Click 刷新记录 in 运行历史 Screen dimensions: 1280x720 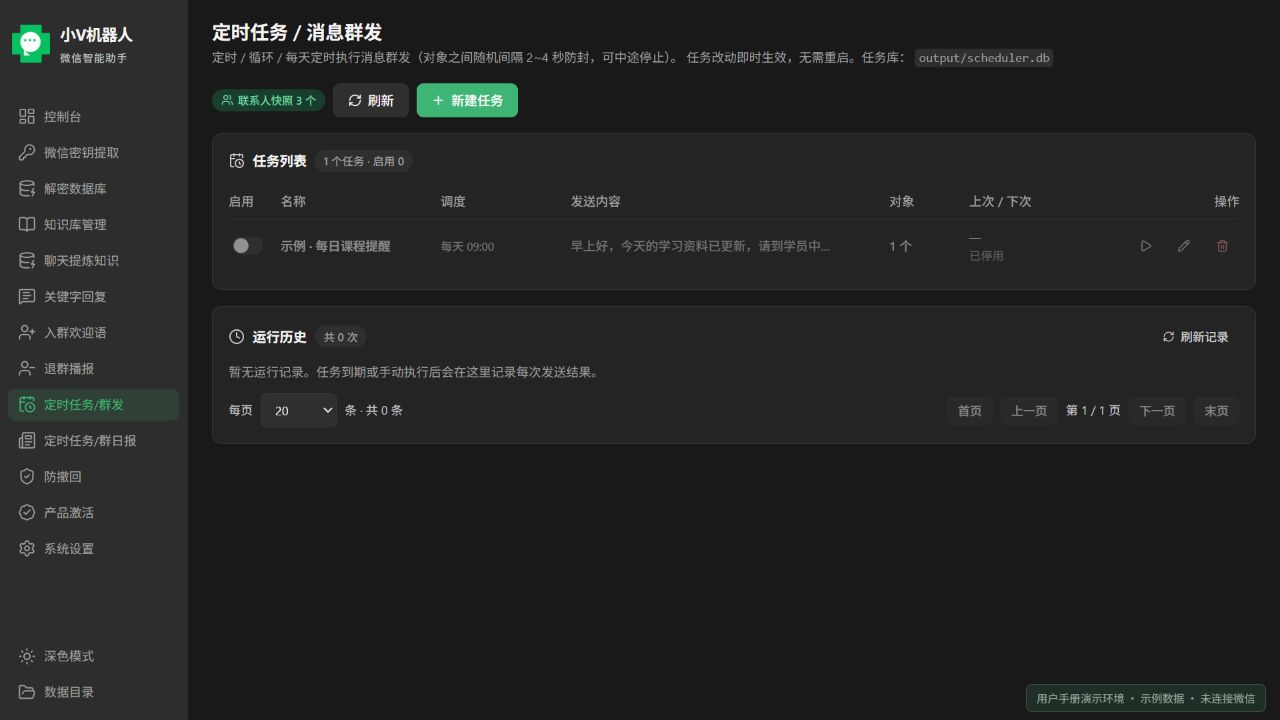(1195, 337)
